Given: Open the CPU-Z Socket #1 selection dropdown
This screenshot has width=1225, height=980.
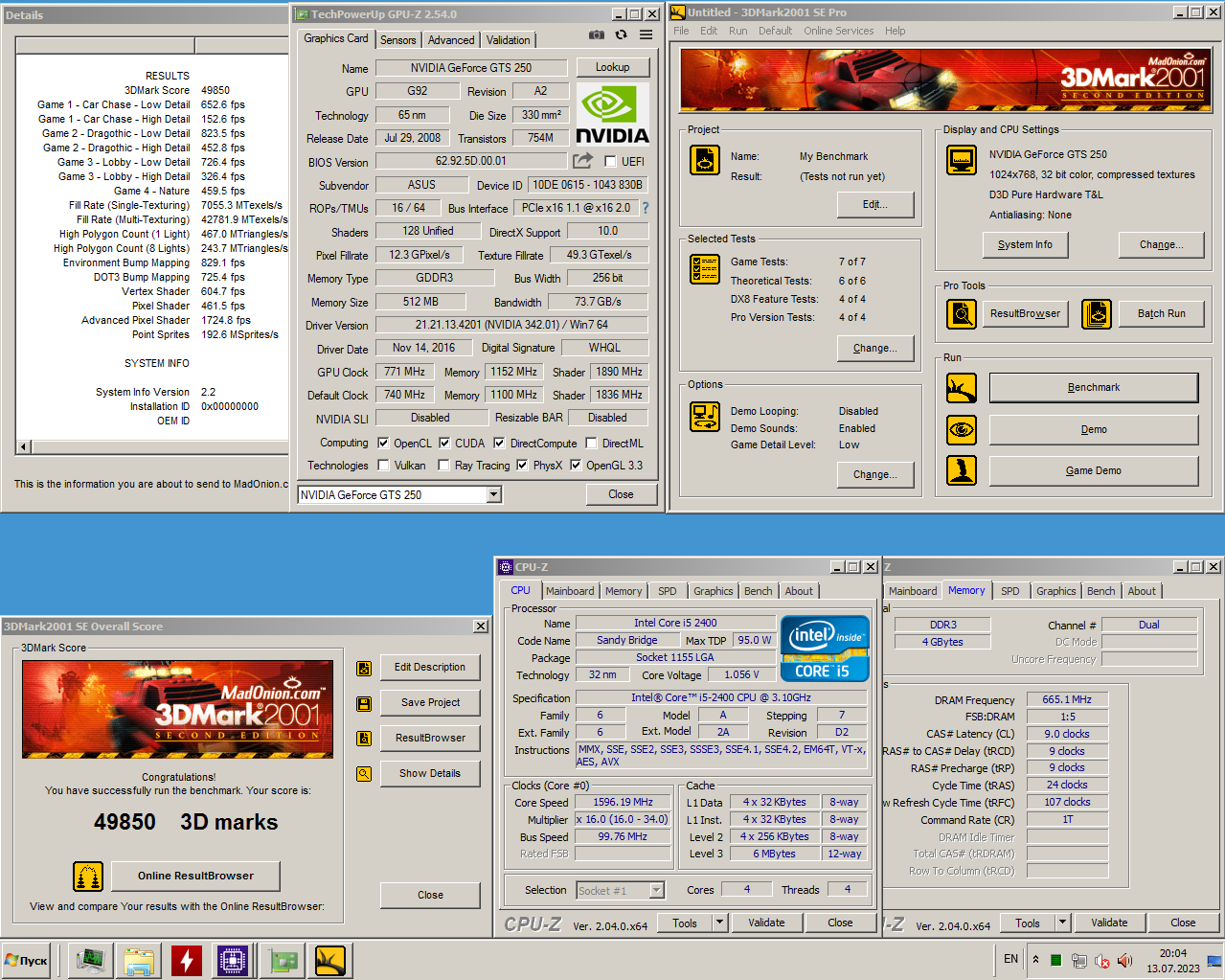Looking at the screenshot, I should pyautogui.click(x=657, y=890).
